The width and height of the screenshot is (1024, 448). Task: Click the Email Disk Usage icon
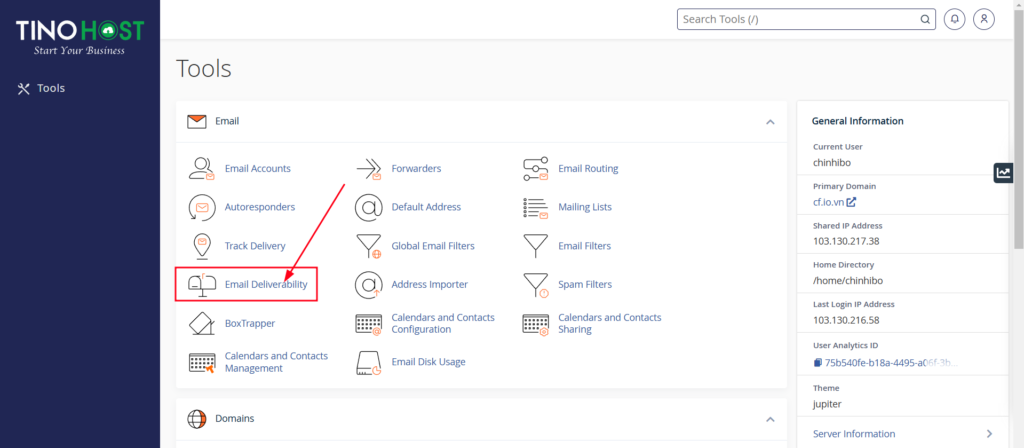coord(368,362)
